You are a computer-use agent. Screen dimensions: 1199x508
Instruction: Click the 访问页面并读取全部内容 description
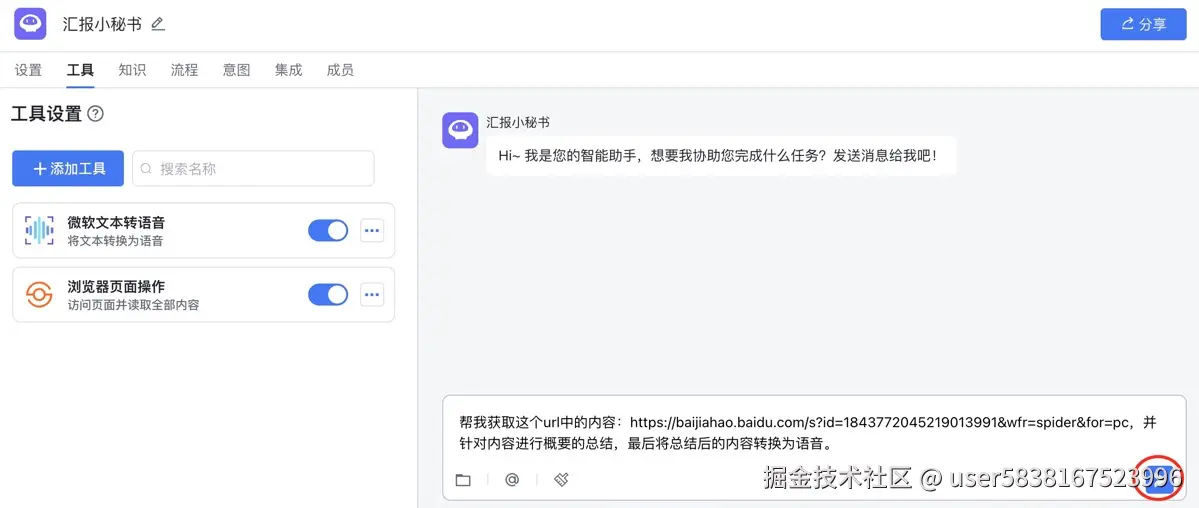[x=133, y=305]
